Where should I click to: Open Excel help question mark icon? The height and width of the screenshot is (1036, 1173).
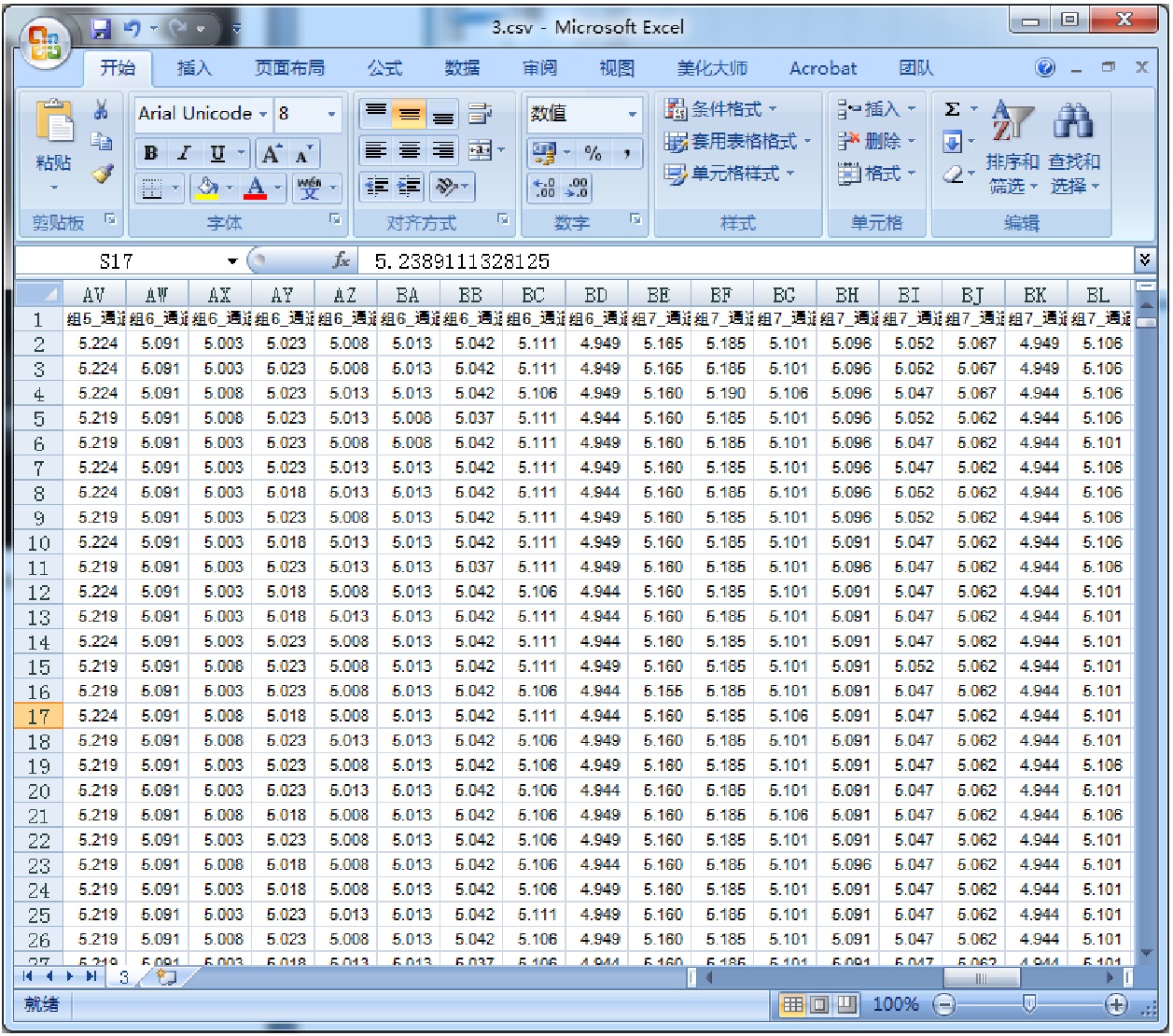1045,67
